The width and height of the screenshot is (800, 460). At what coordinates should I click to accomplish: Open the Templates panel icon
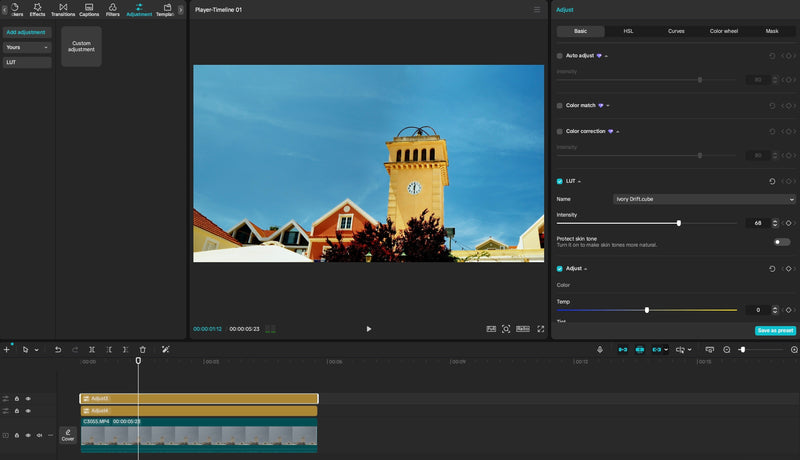click(167, 7)
